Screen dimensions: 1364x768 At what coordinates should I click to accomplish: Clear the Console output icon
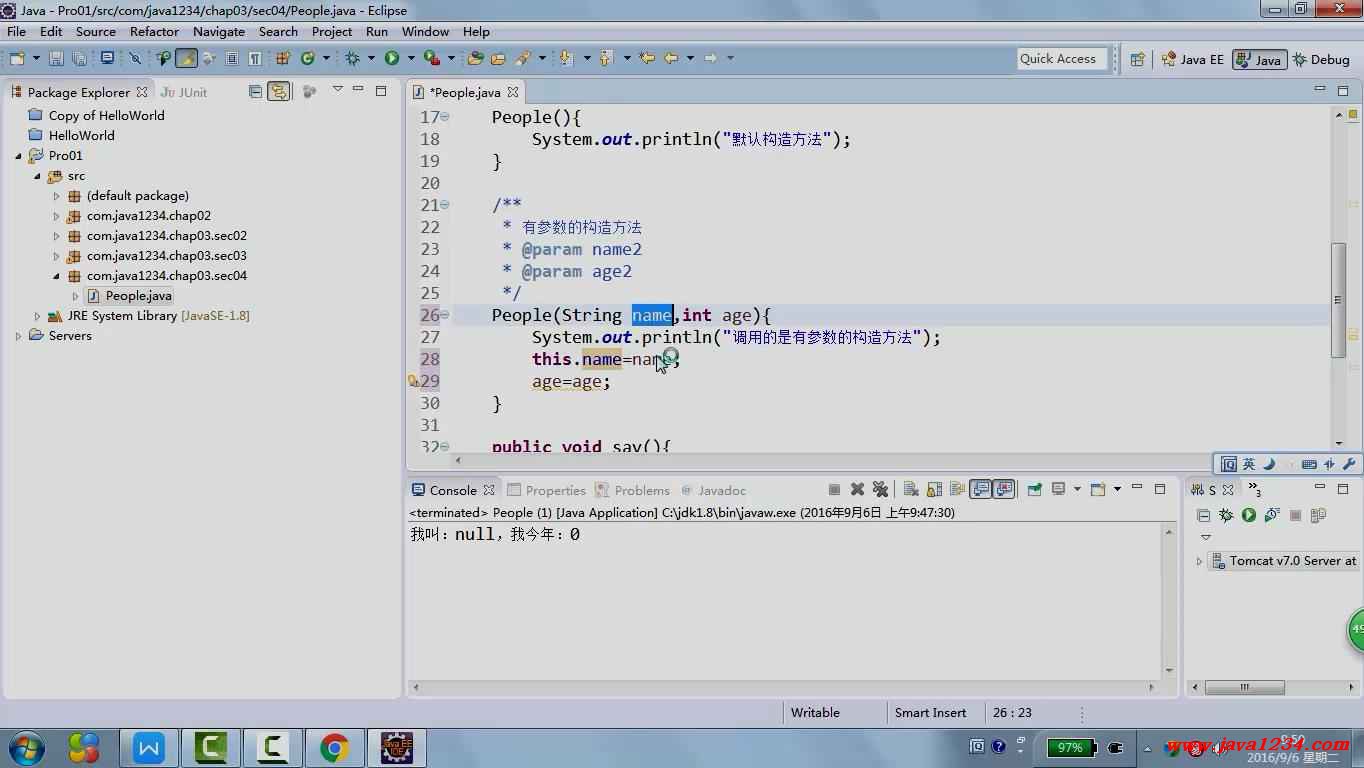(911, 490)
